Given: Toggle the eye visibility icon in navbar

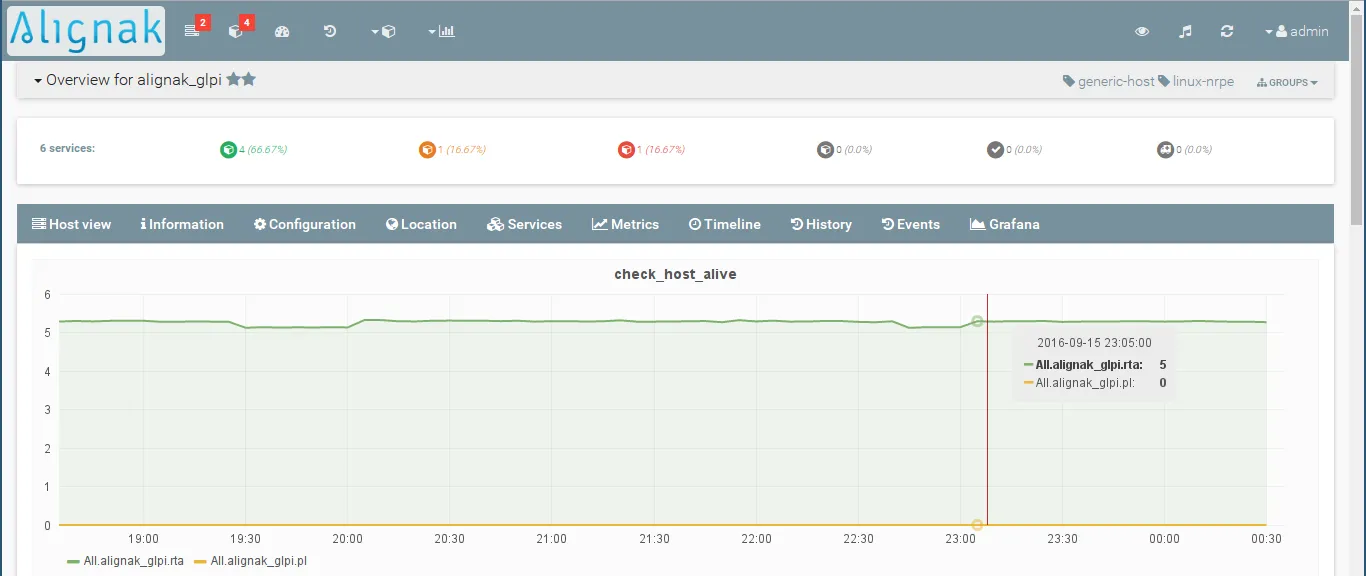Looking at the screenshot, I should click(x=1142, y=31).
